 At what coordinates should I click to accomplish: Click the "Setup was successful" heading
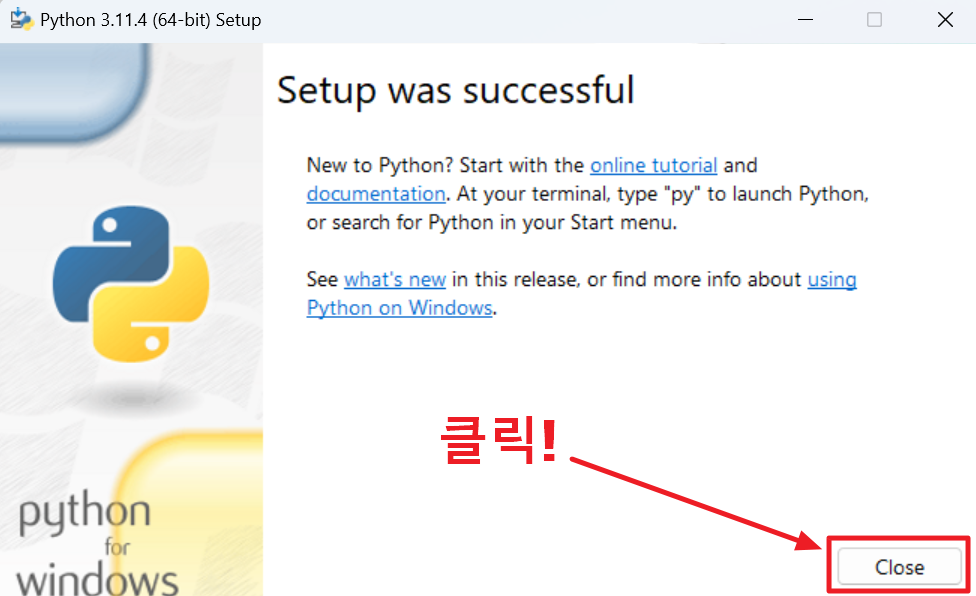(456, 90)
